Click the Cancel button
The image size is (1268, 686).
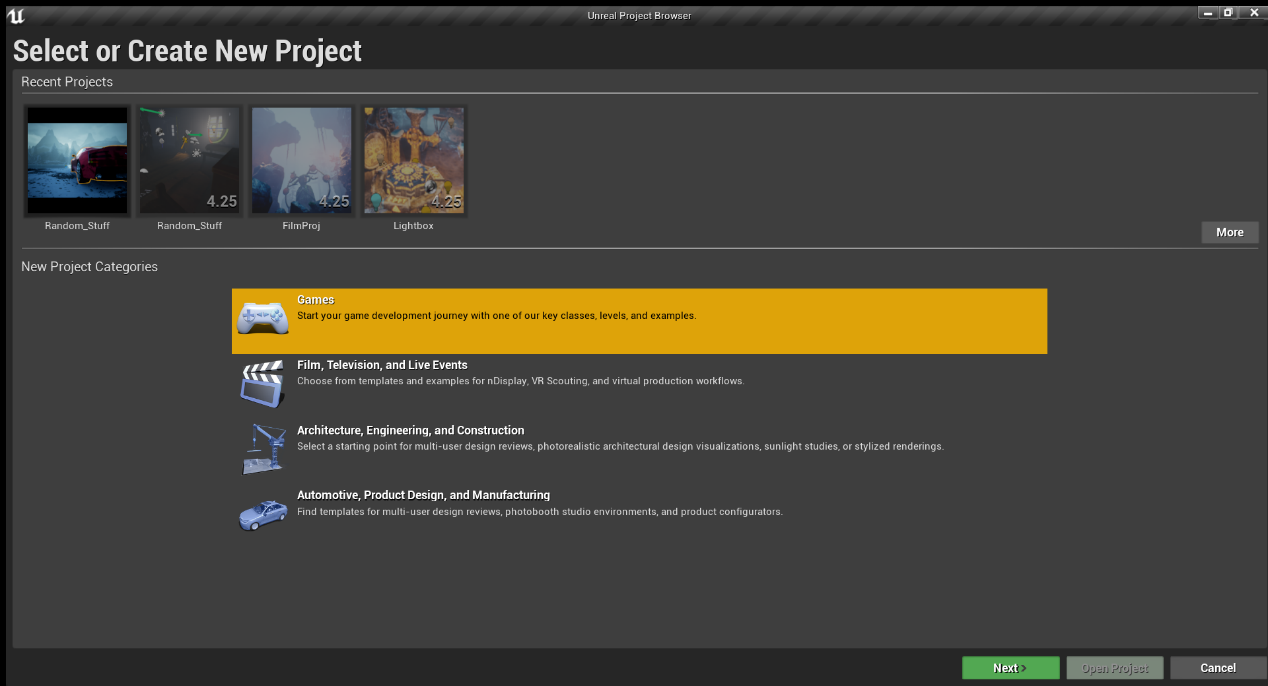pyautogui.click(x=1217, y=668)
